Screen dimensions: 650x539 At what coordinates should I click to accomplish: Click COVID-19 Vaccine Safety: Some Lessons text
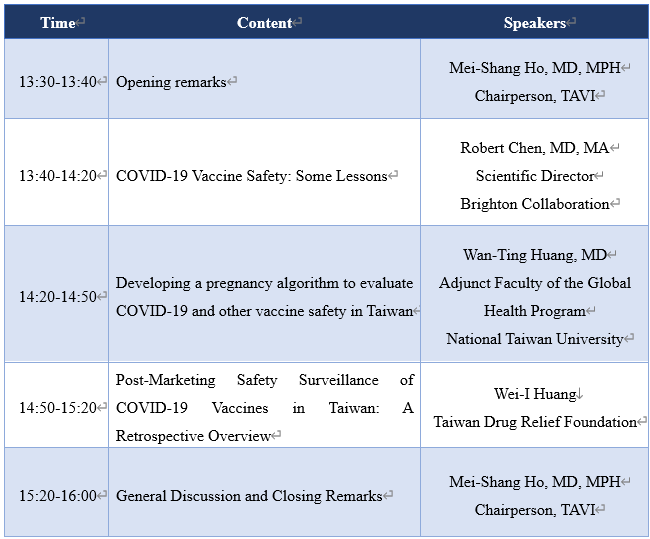pos(251,176)
